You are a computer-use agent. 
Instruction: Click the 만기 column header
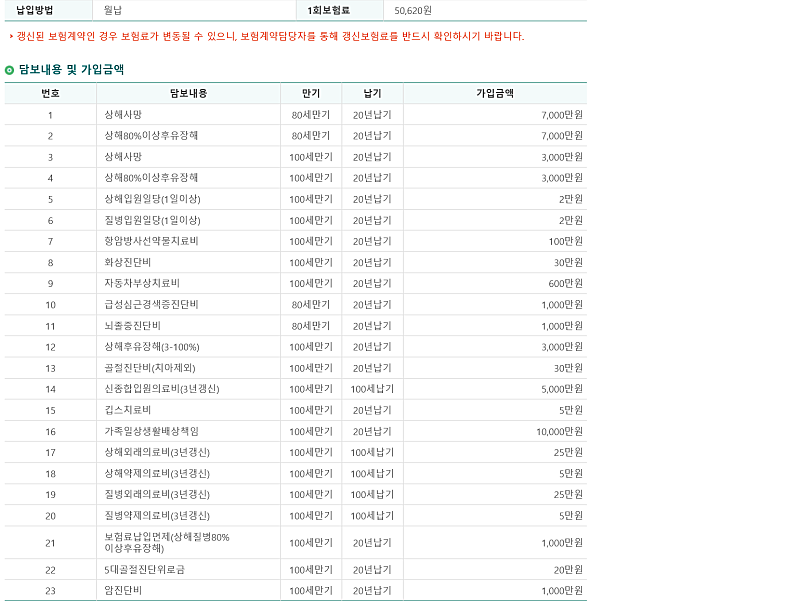point(310,93)
